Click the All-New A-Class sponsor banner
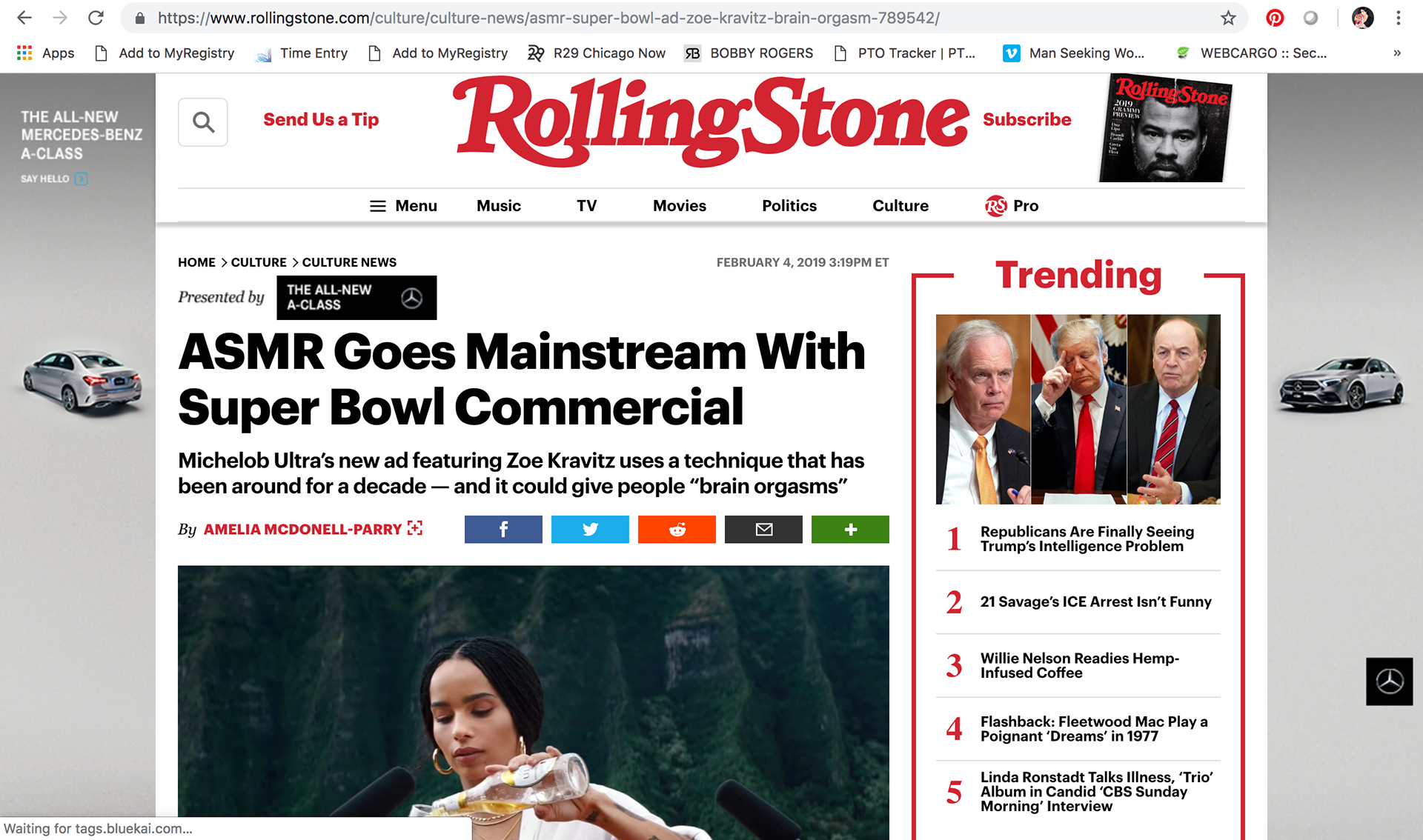1423x840 pixels. pos(356,298)
